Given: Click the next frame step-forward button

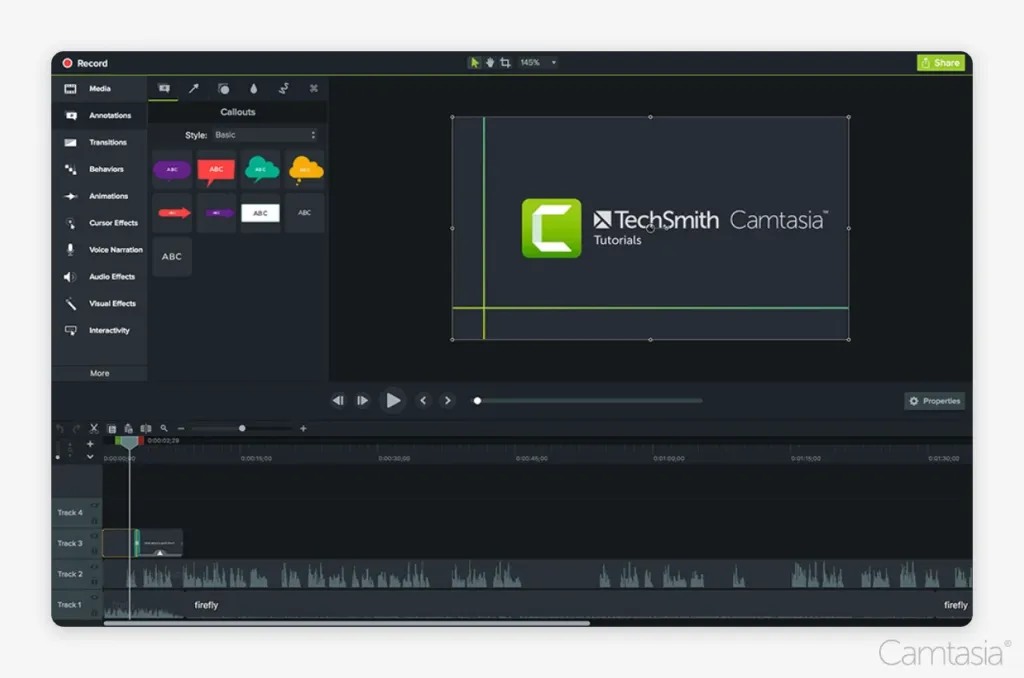Looking at the screenshot, I should coord(362,400).
